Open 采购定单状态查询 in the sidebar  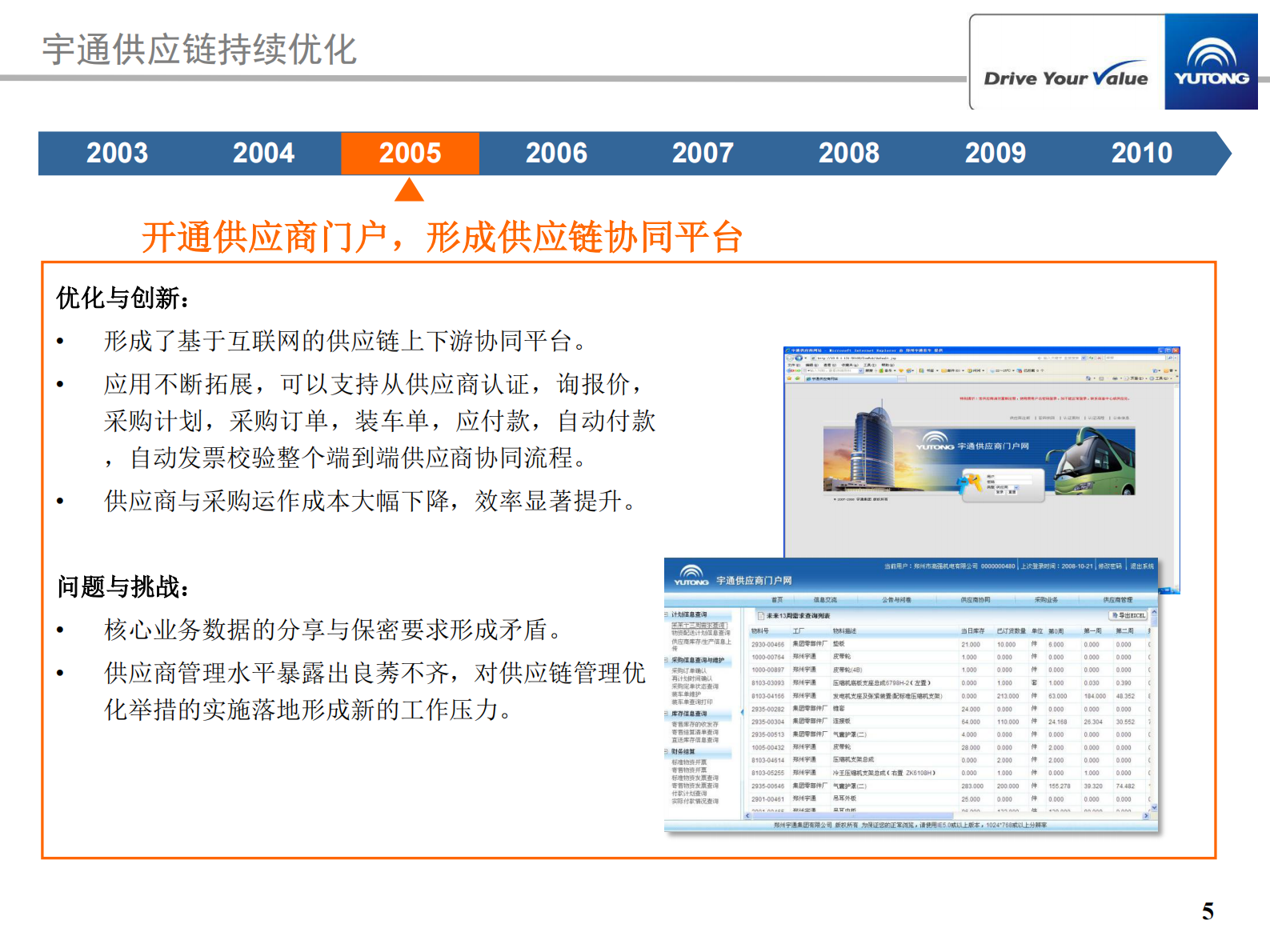click(x=695, y=686)
